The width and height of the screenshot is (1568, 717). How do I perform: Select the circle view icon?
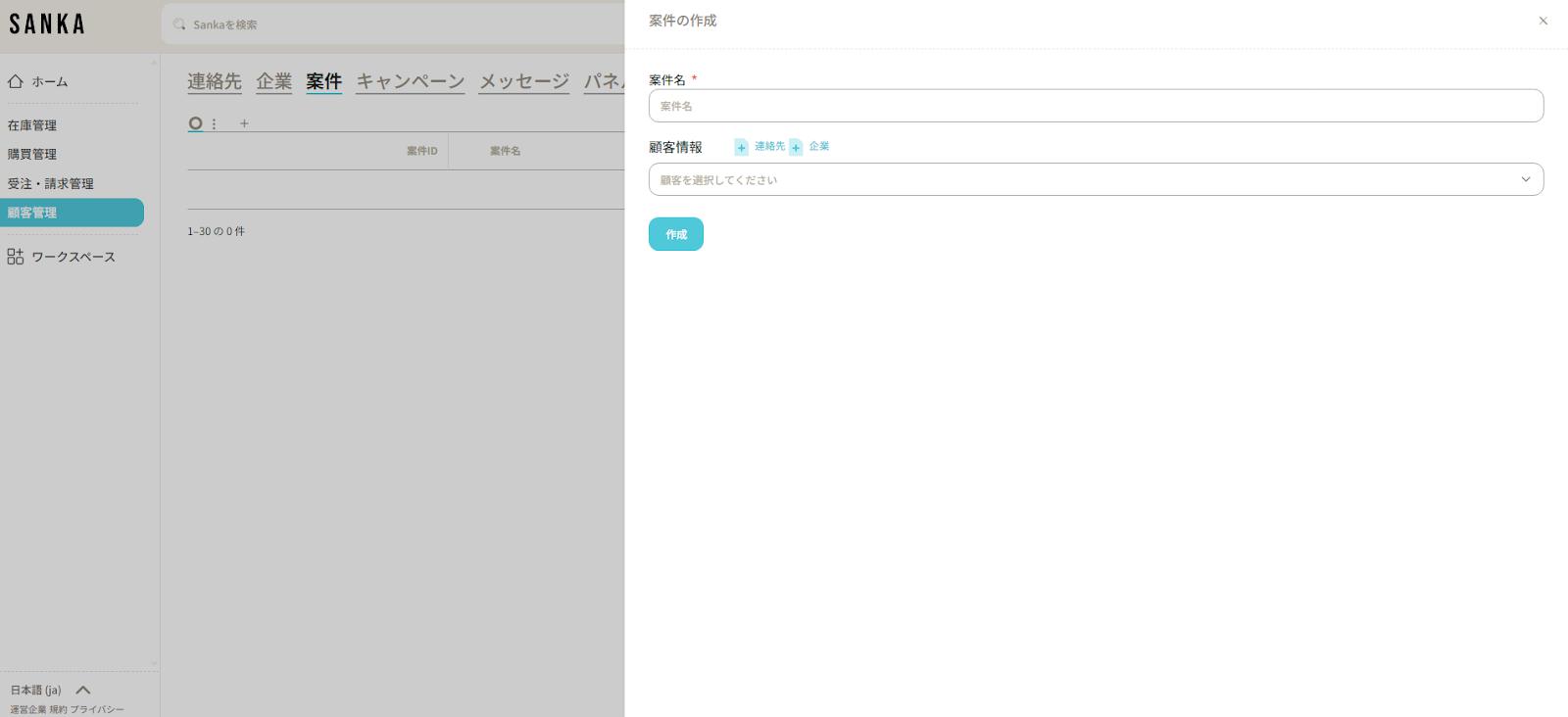pos(196,123)
